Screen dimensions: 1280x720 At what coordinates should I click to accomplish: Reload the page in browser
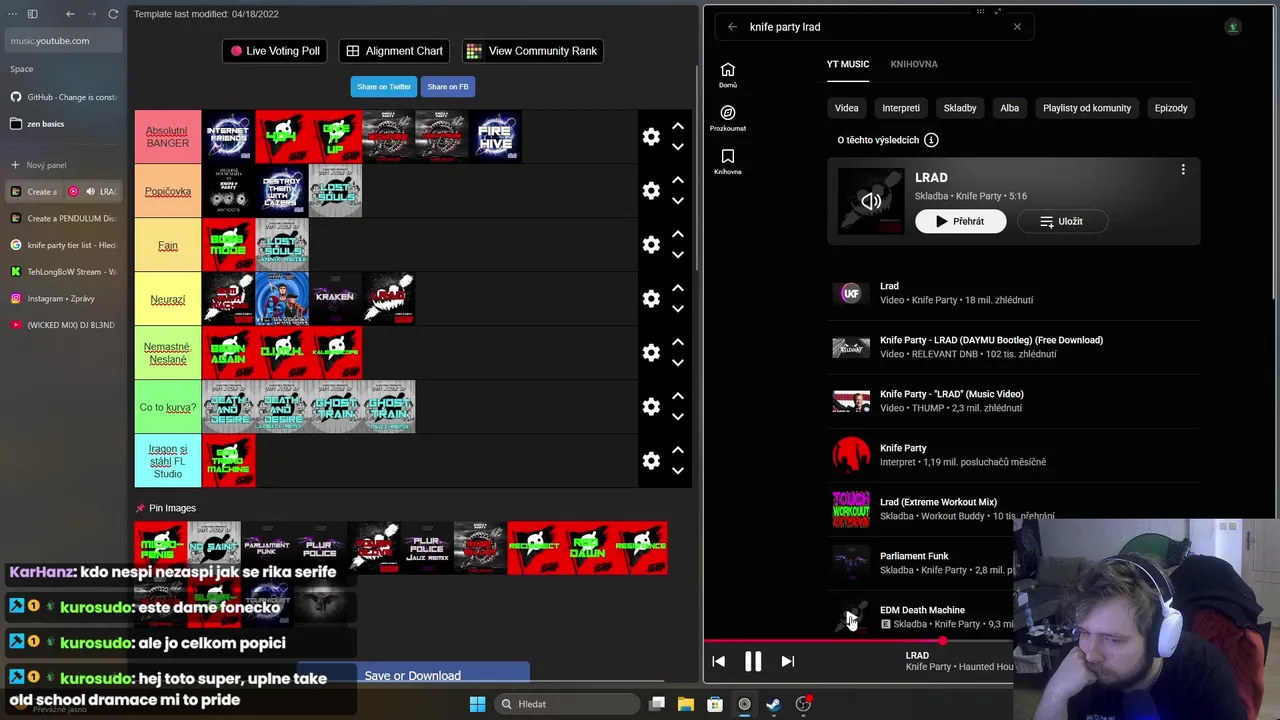[113, 14]
